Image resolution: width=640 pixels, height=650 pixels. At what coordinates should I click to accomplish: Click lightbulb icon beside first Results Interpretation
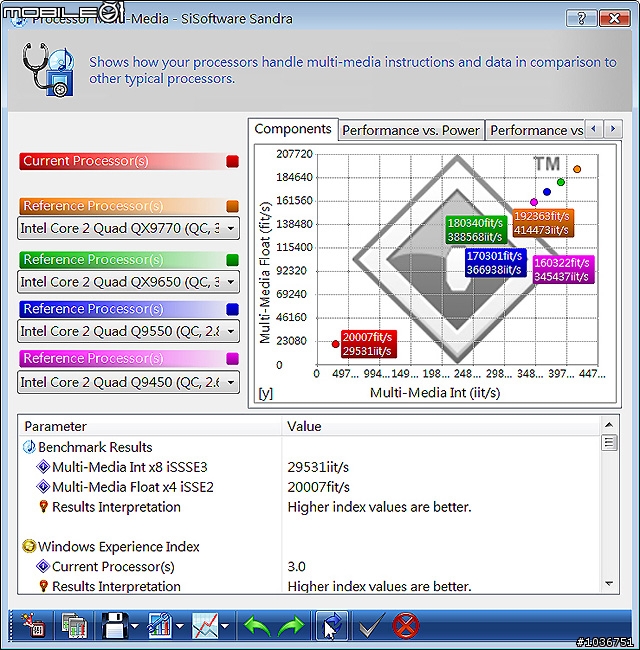tap(44, 507)
